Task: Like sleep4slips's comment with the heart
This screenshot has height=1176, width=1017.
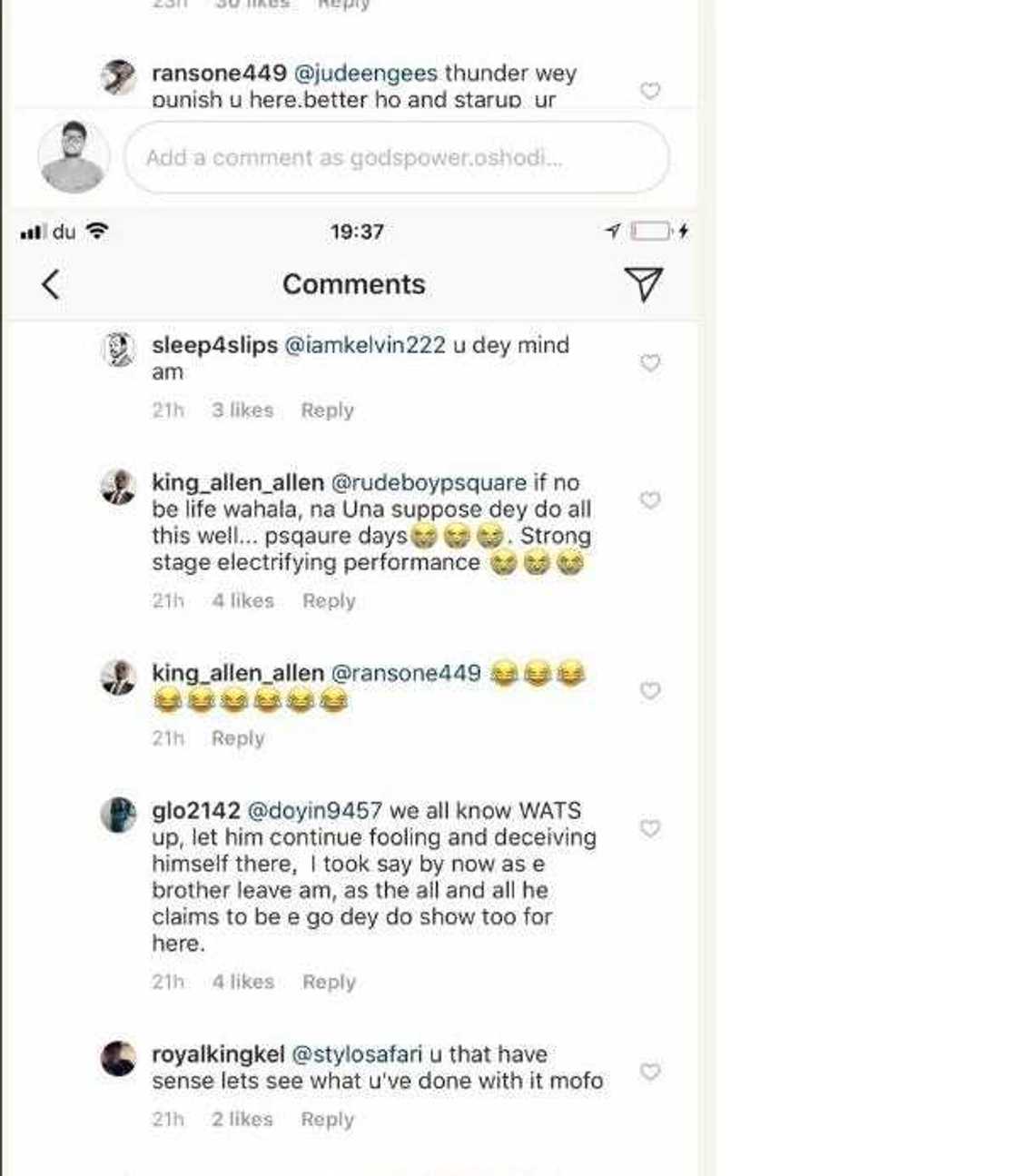Action: coord(650,363)
